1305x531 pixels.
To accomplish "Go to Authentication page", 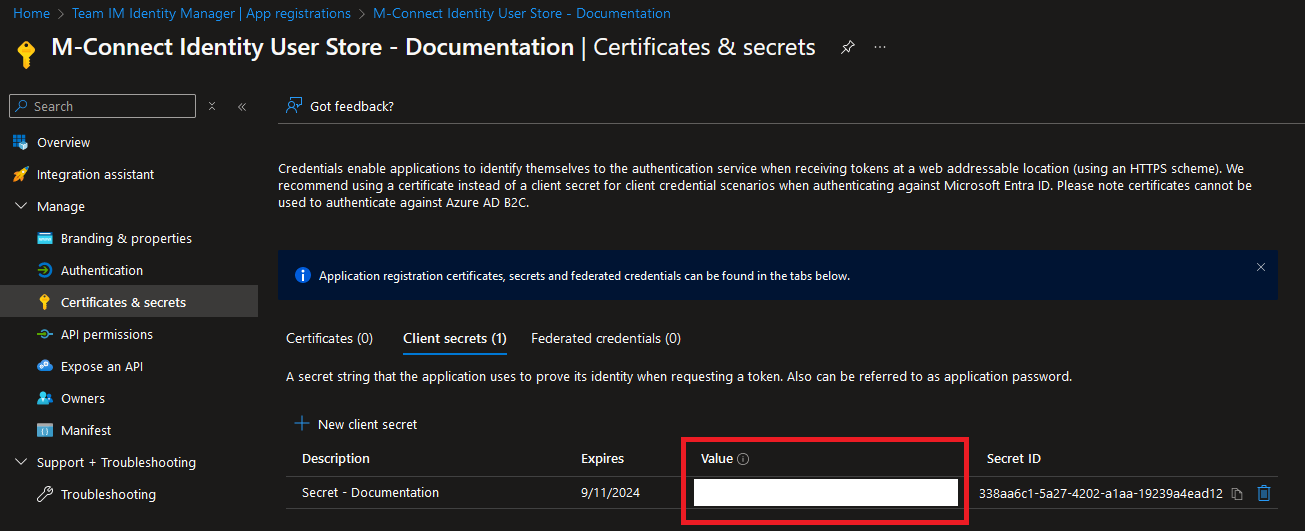I will [x=102, y=270].
